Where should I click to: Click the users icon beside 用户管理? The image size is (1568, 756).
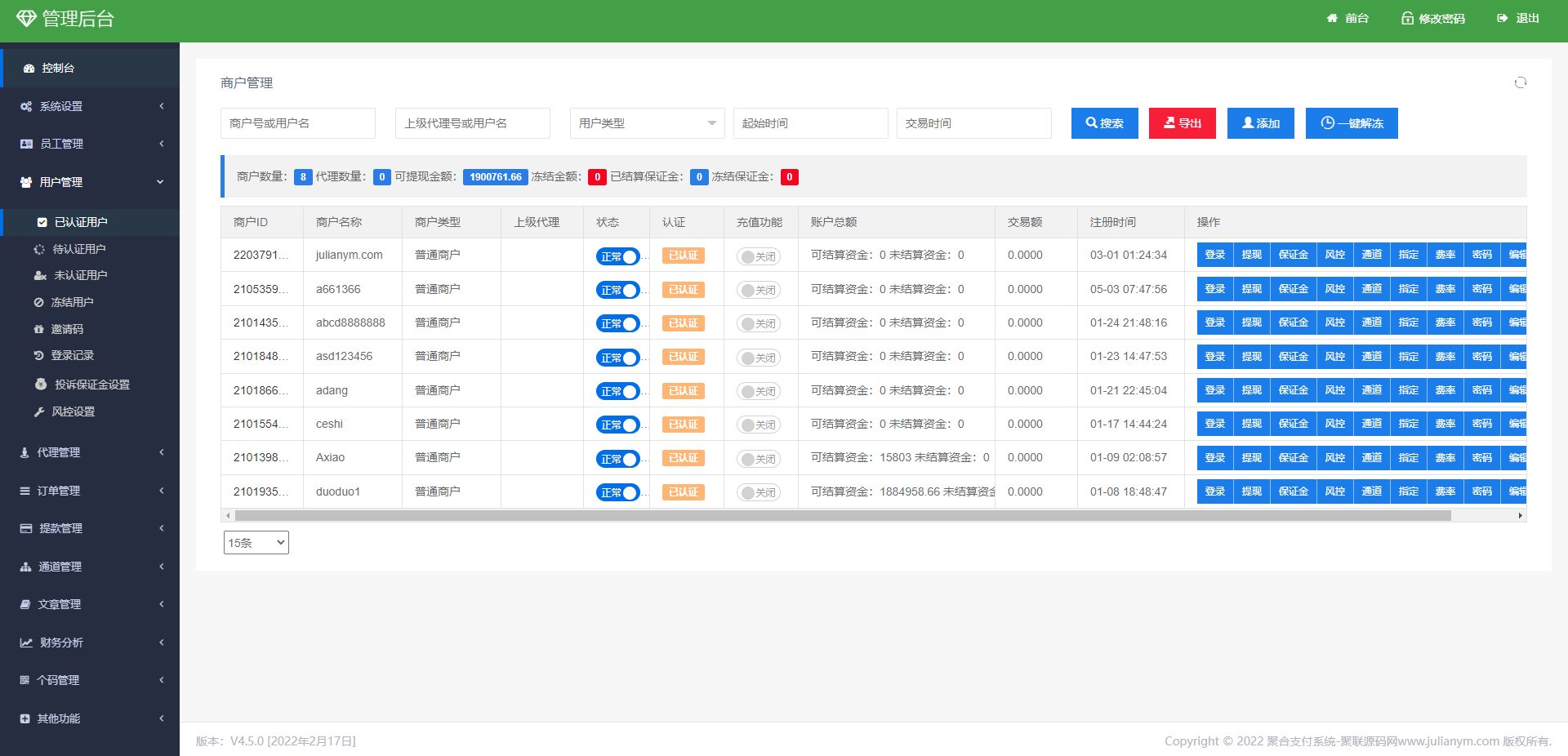(26, 182)
